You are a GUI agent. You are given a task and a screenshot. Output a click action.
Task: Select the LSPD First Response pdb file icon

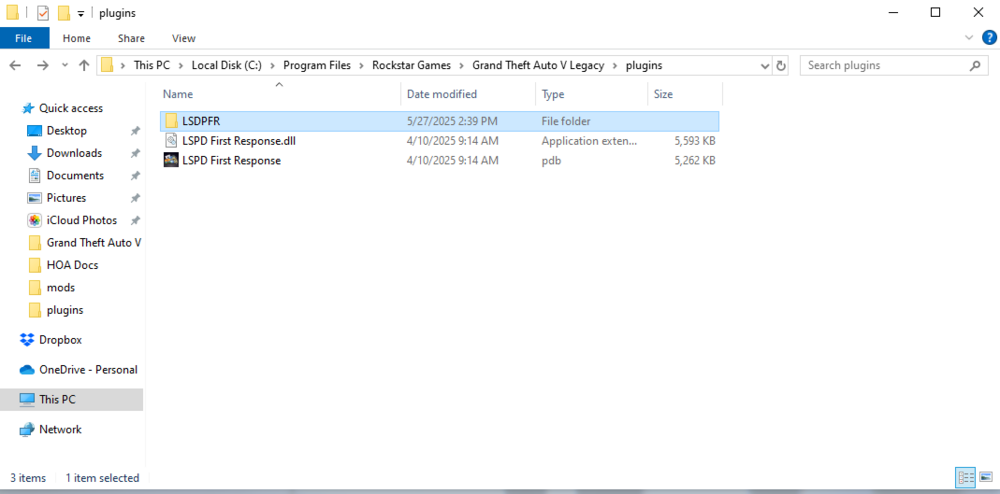pos(170,161)
